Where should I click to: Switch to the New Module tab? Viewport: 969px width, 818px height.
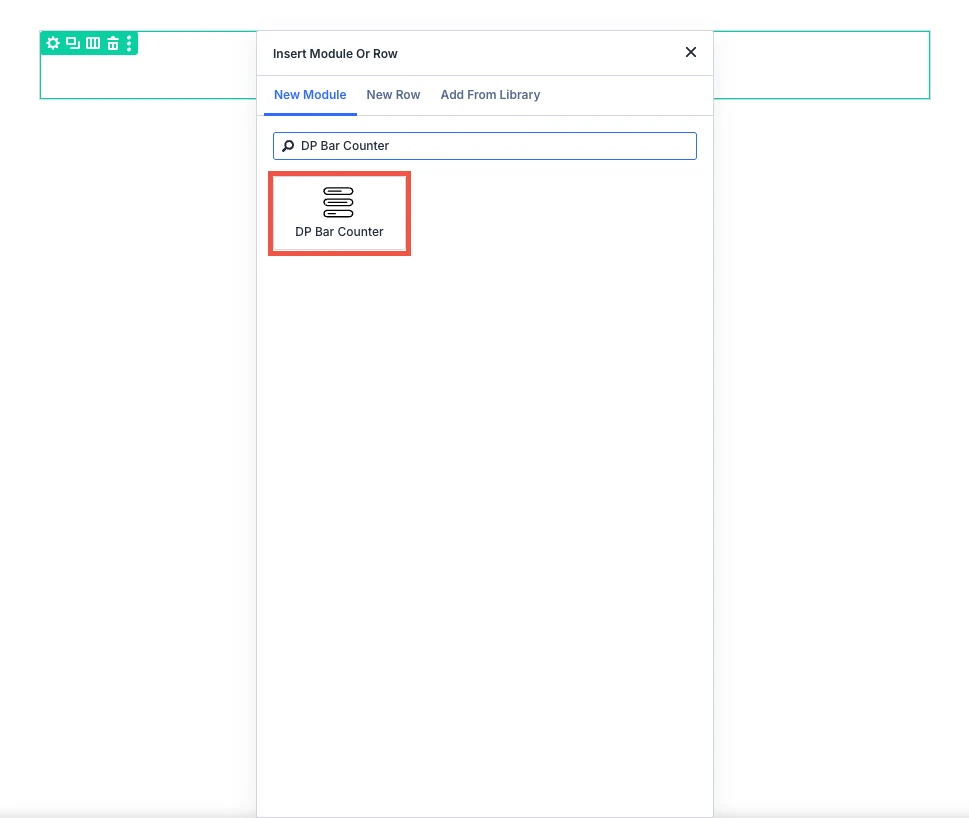310,95
